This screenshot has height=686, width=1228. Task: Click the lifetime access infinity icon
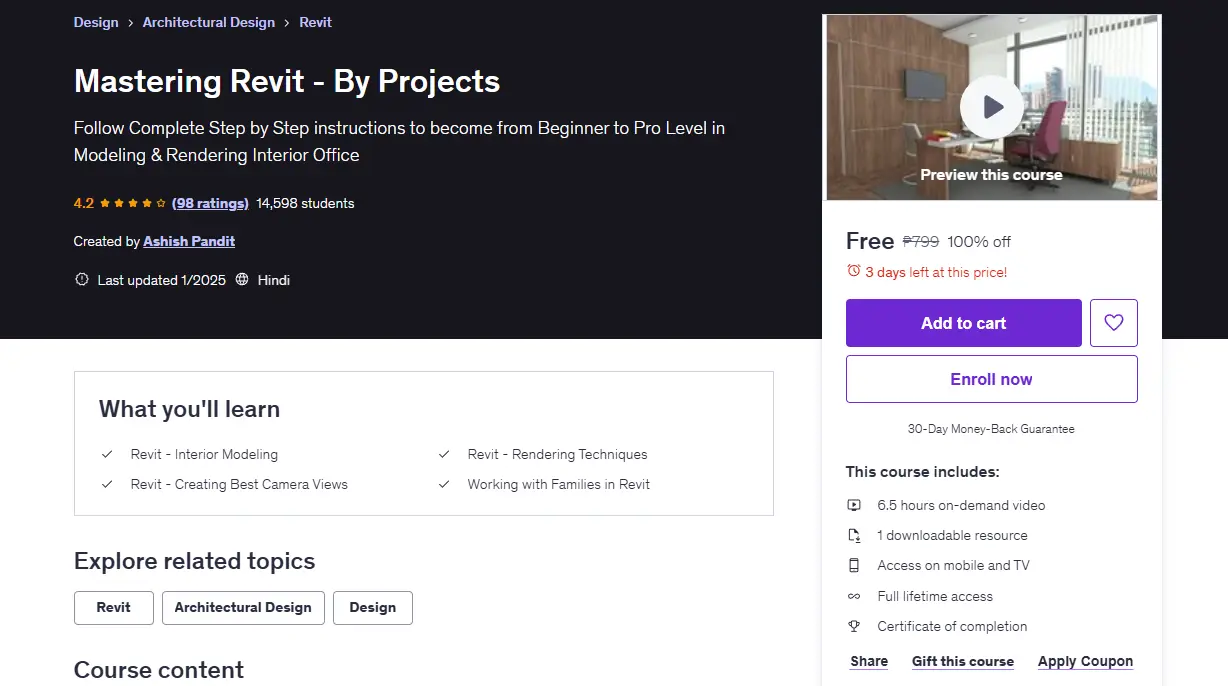[x=854, y=596]
